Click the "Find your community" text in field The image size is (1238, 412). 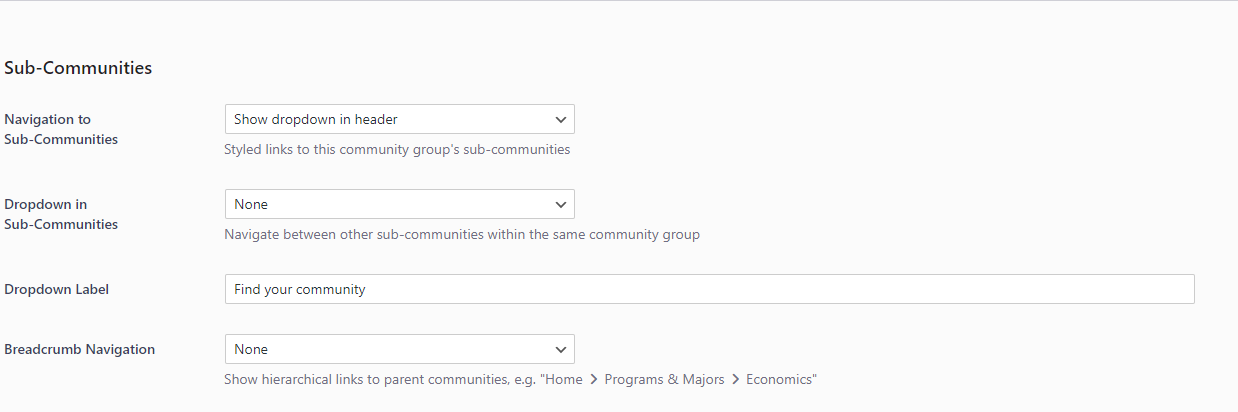coord(300,289)
